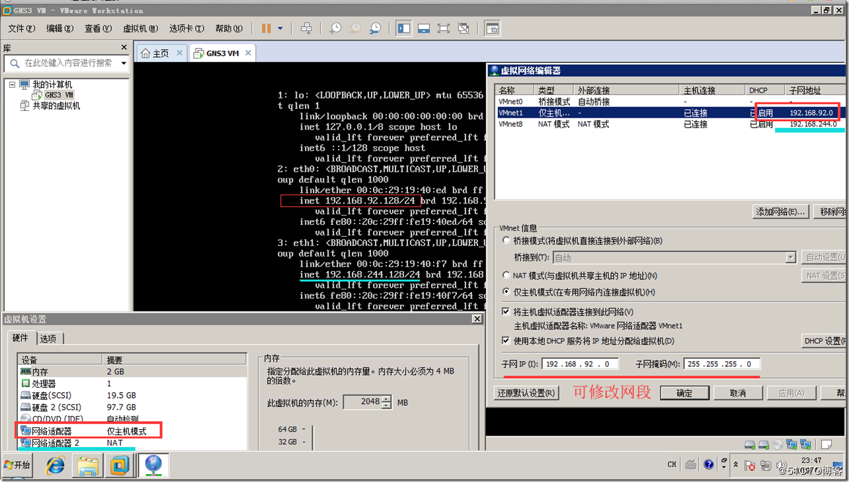The width and height of the screenshot is (849, 482).
Task: Toggle the thumbnail bar view icon
Action: coord(423,28)
